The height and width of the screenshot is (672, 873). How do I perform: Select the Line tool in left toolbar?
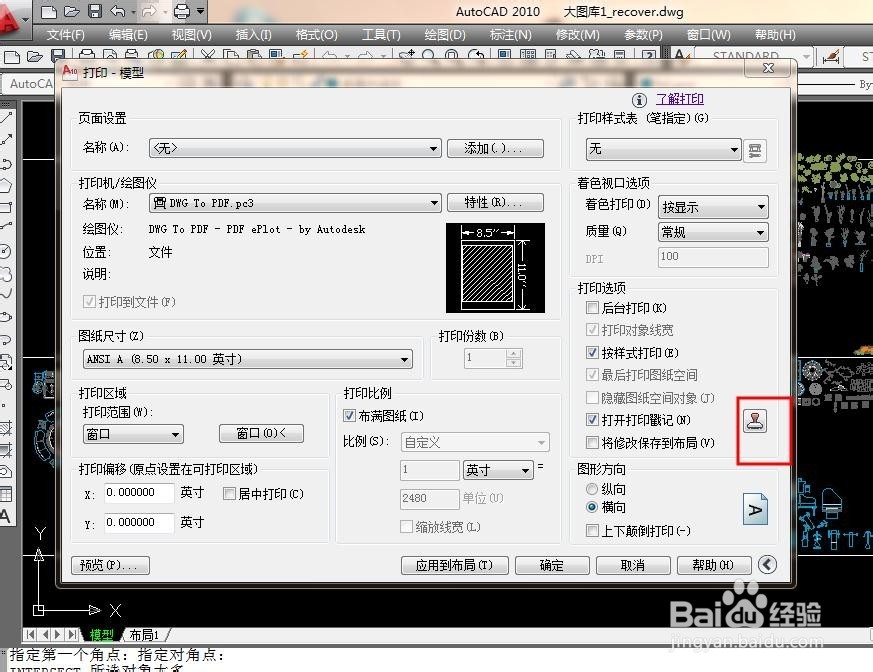click(x=6, y=117)
